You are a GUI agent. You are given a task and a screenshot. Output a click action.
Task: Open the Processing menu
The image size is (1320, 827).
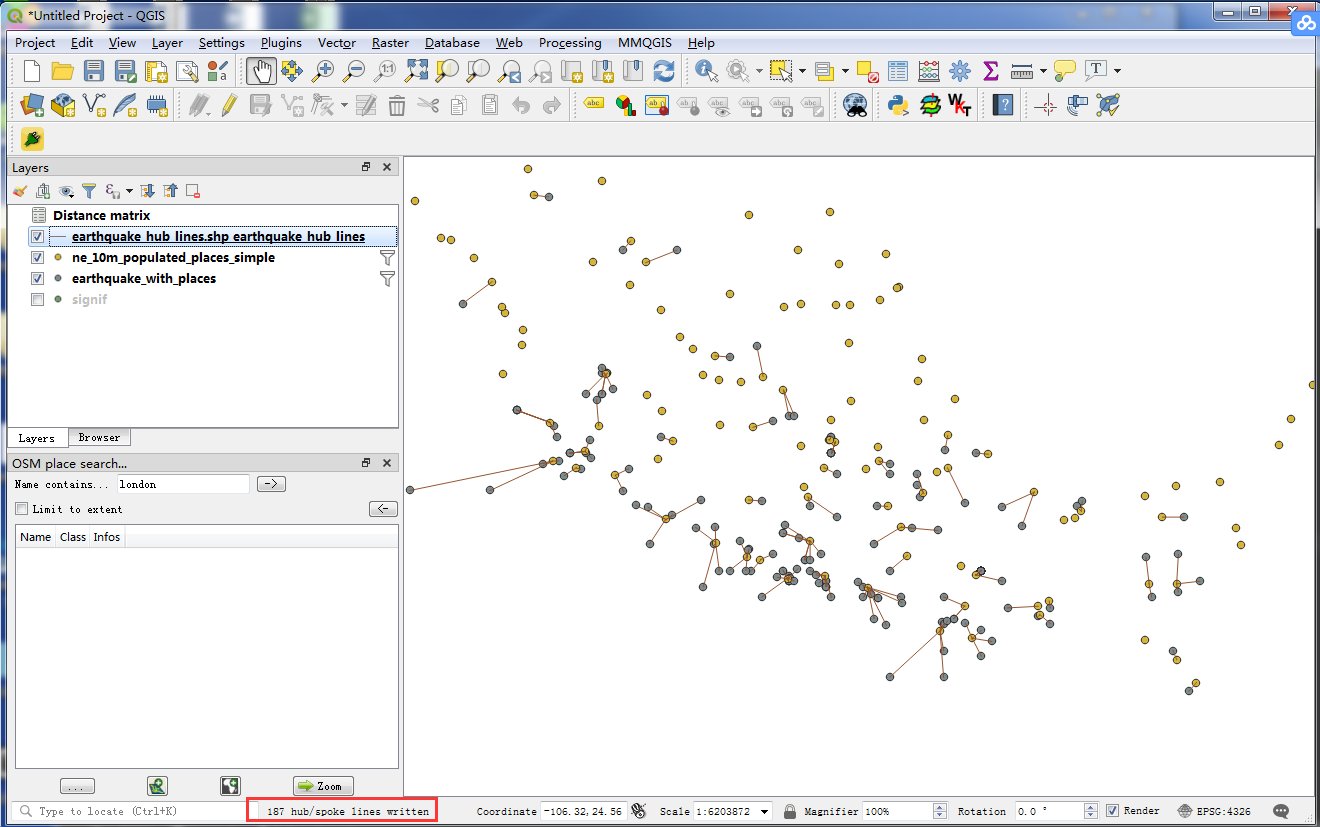tap(570, 43)
